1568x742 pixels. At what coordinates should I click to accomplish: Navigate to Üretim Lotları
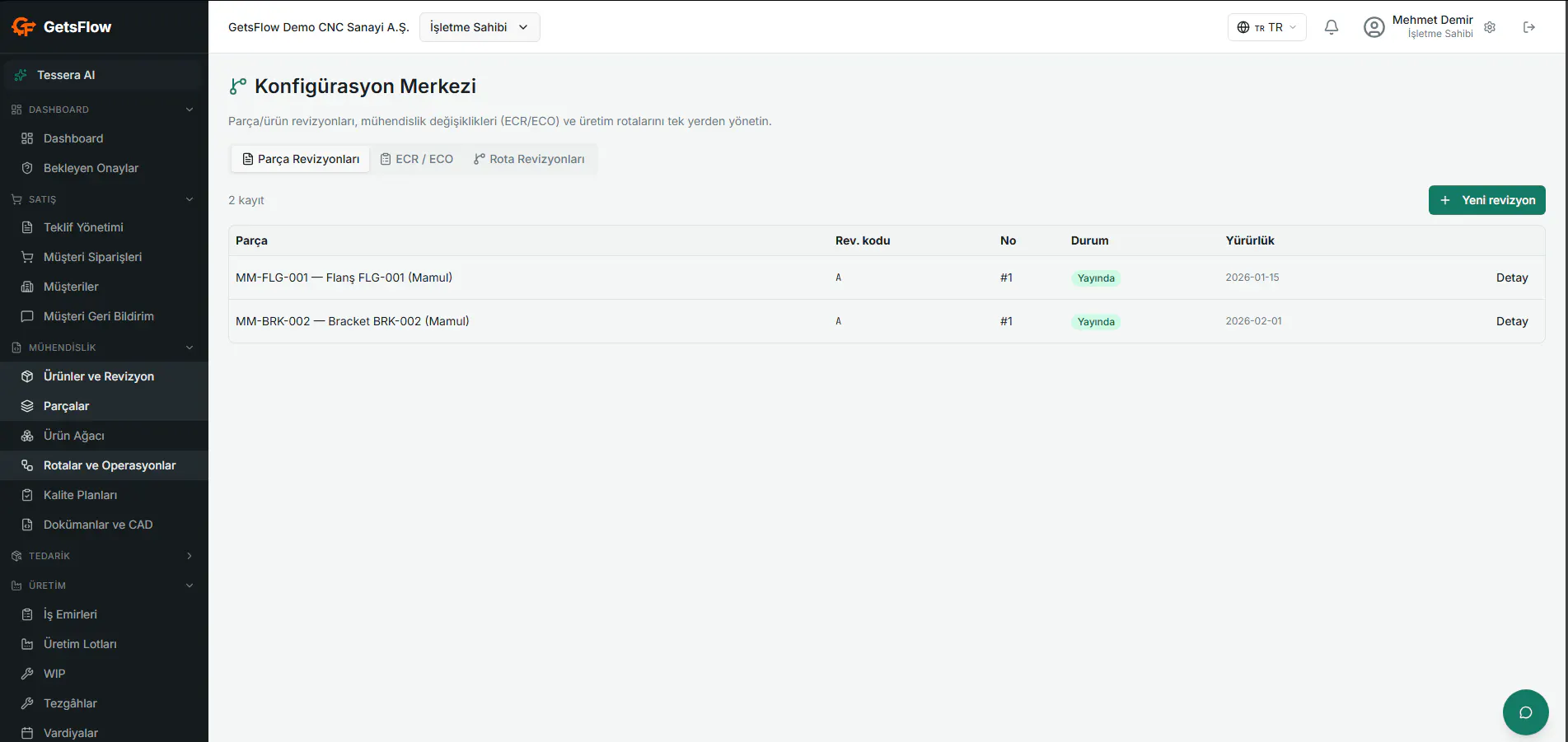click(x=104, y=644)
